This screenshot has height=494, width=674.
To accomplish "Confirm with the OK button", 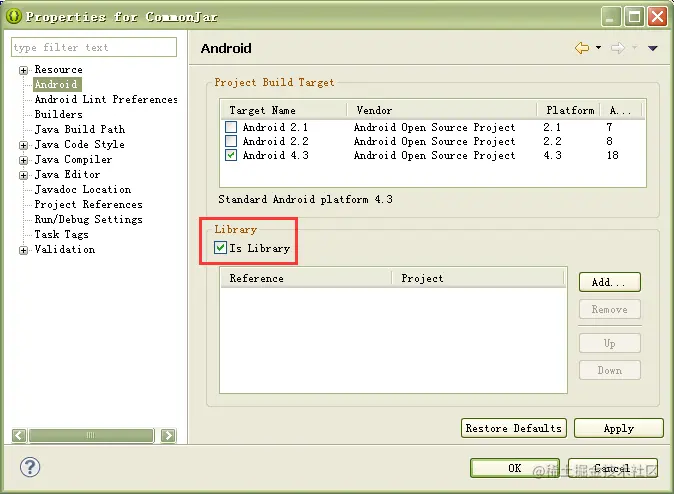I will (x=515, y=468).
